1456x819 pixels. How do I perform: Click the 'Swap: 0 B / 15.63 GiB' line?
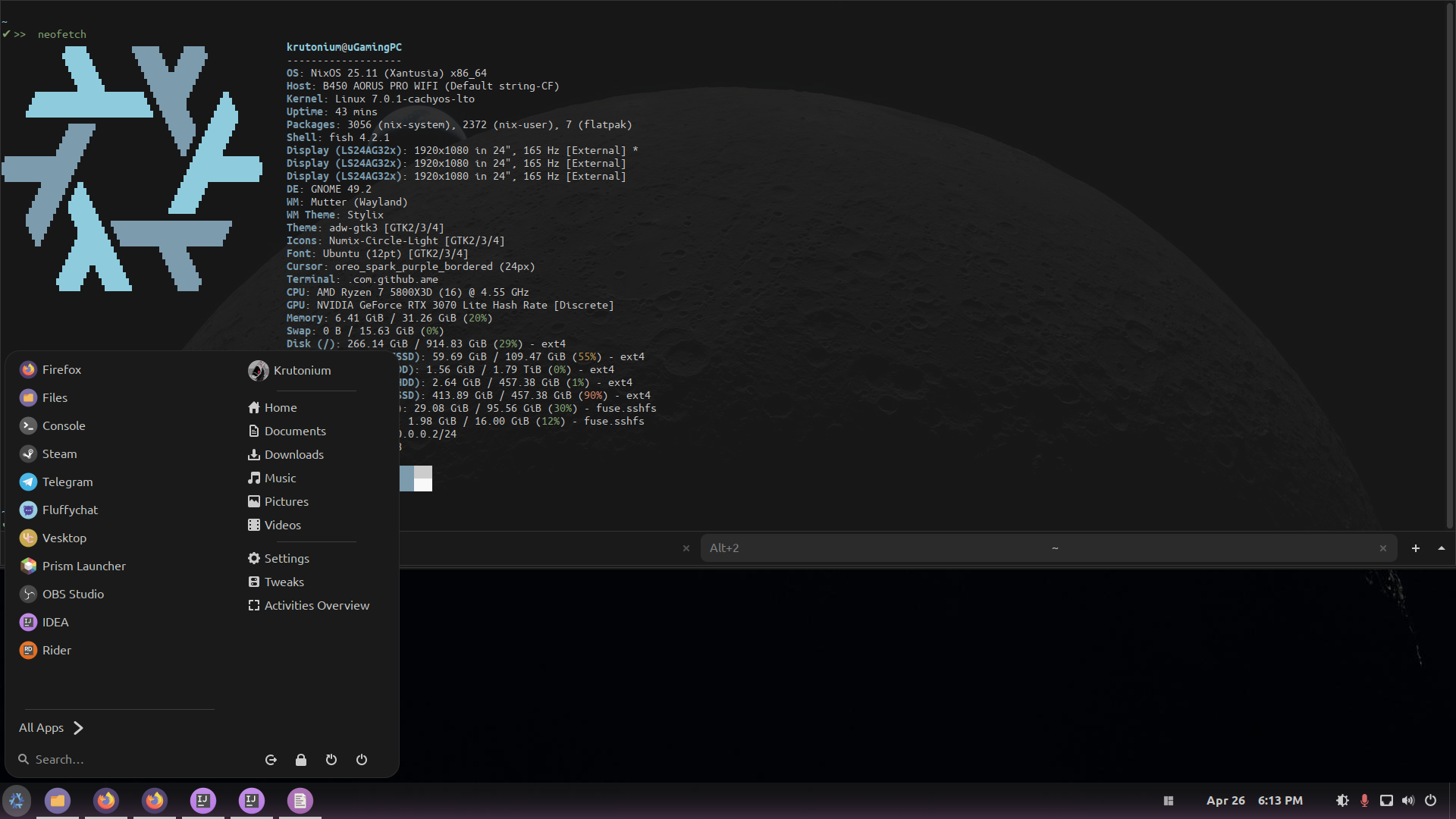[x=366, y=331]
